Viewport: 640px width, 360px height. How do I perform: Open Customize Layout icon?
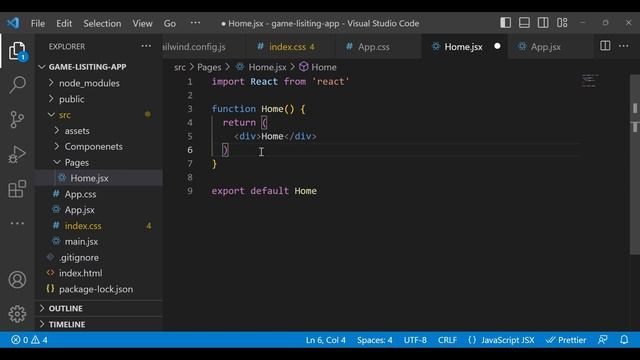coord(562,23)
